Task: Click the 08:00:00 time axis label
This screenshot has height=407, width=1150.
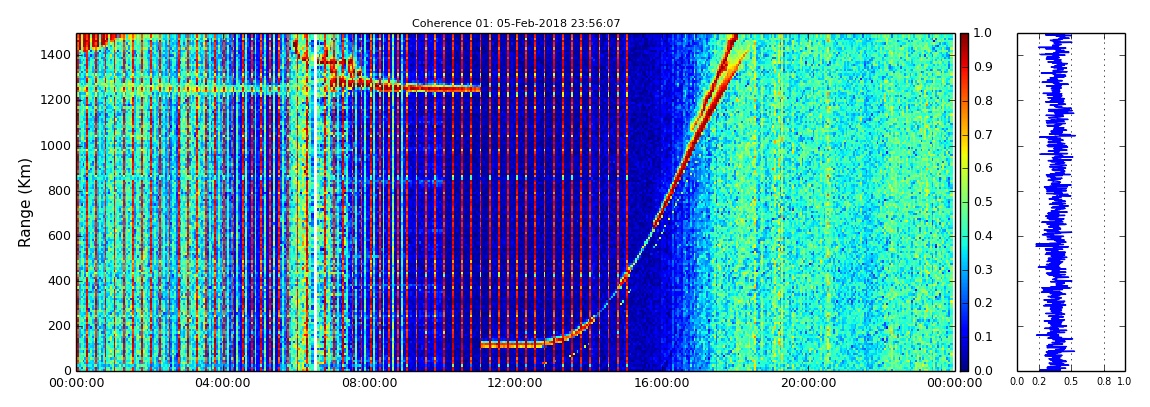Action: point(369,383)
